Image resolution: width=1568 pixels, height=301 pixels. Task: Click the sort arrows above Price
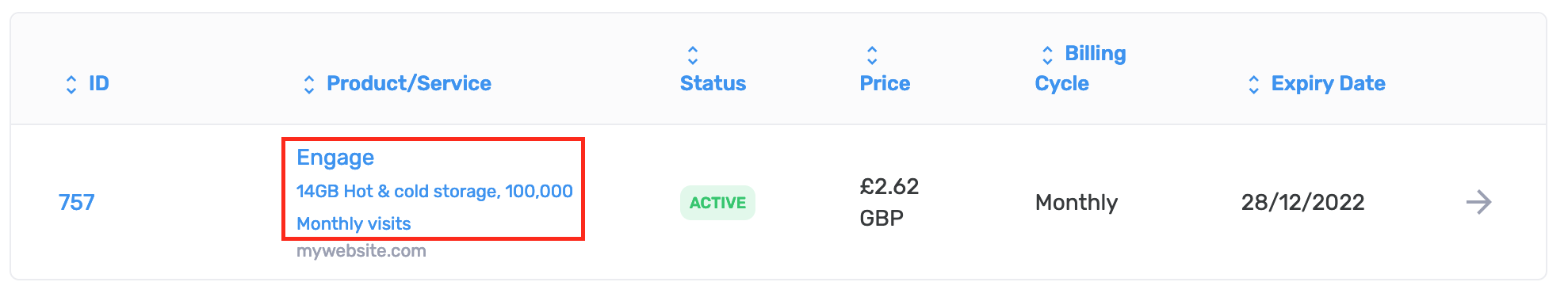click(x=872, y=55)
